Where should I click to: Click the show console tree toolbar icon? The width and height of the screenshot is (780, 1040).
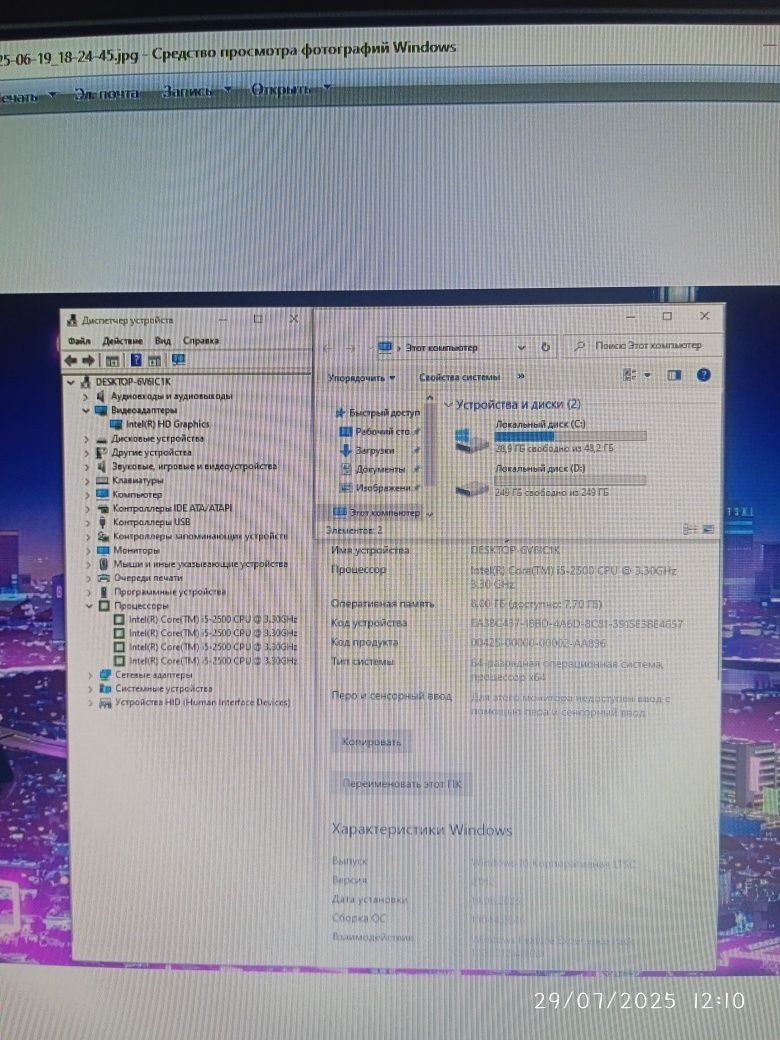coord(112,361)
